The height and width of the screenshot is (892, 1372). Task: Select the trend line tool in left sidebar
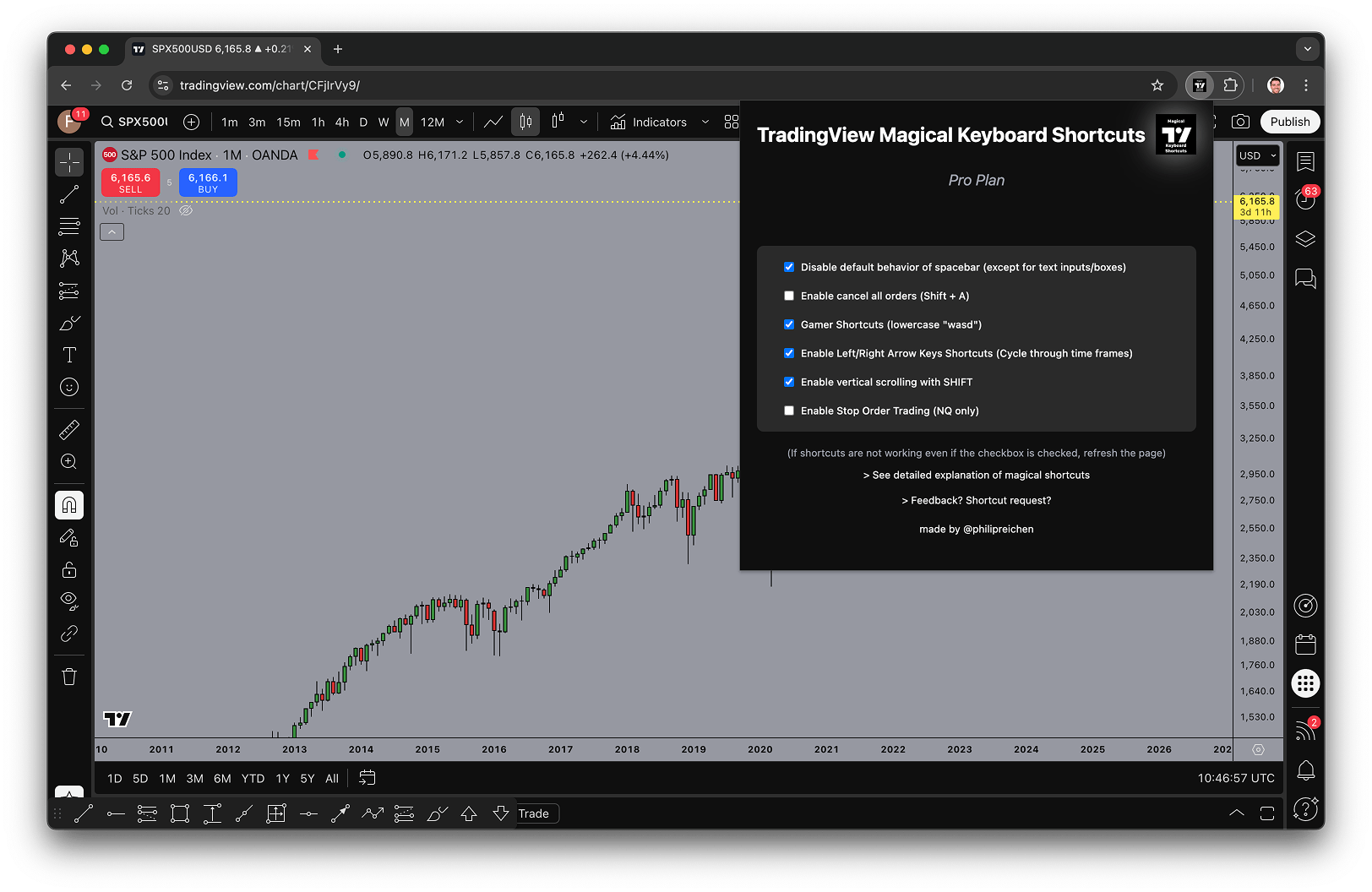pos(69,194)
